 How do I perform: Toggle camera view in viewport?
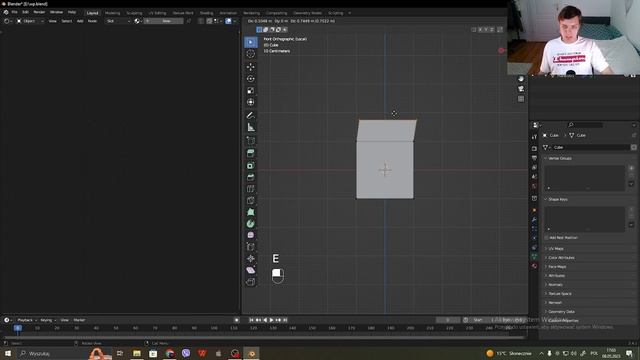click(521, 89)
